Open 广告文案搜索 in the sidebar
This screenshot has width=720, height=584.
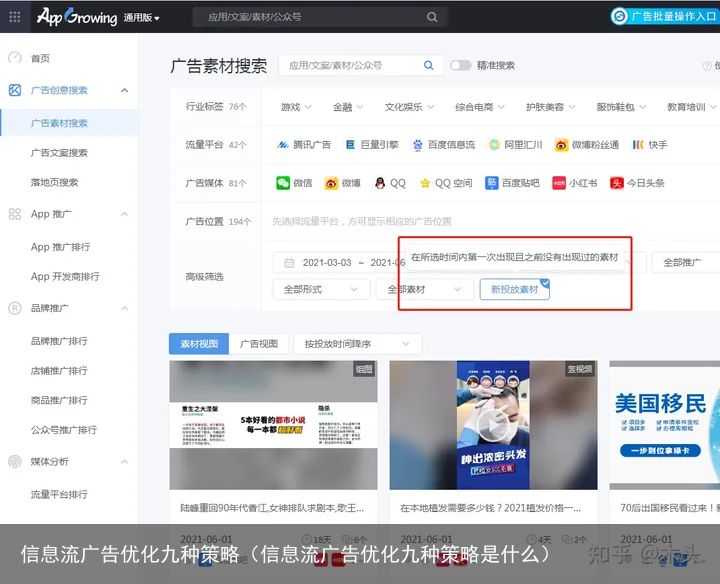[x=59, y=153]
